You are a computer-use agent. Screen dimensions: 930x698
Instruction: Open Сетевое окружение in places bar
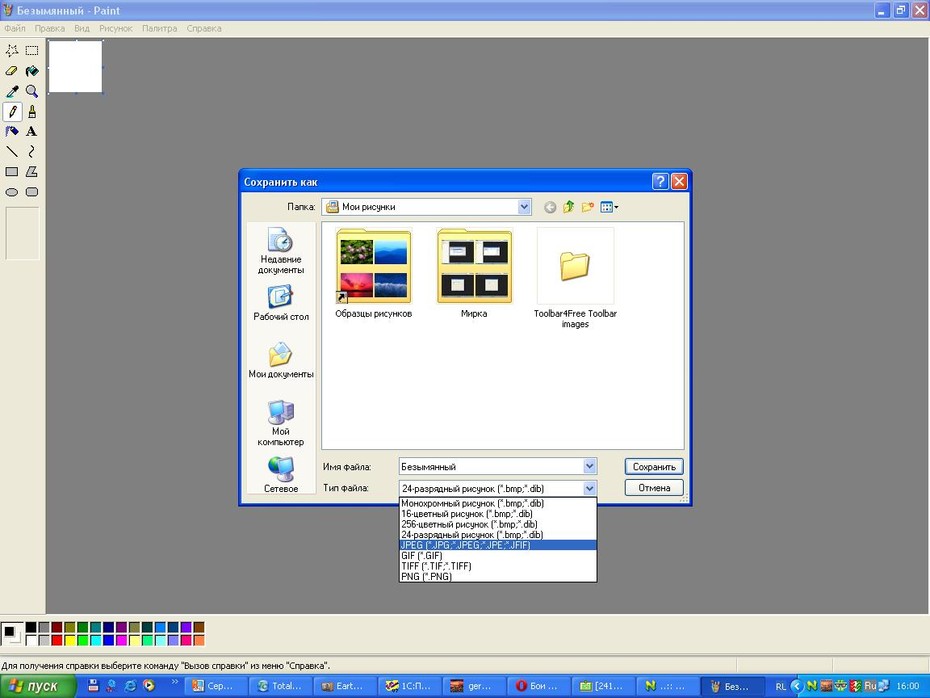[281, 474]
